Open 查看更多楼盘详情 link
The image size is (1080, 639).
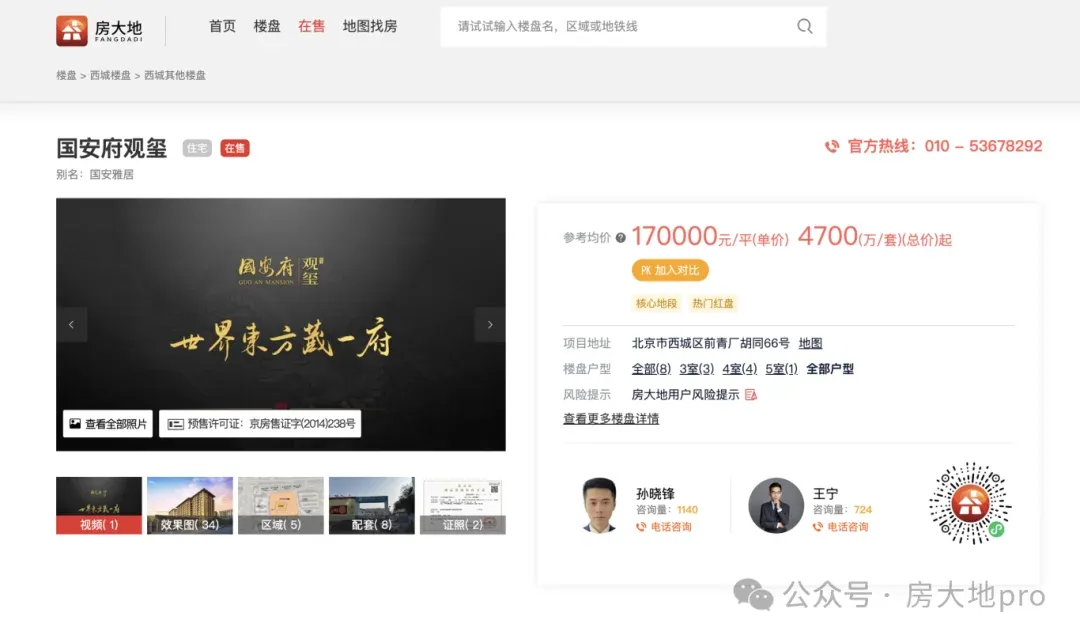[x=611, y=419]
